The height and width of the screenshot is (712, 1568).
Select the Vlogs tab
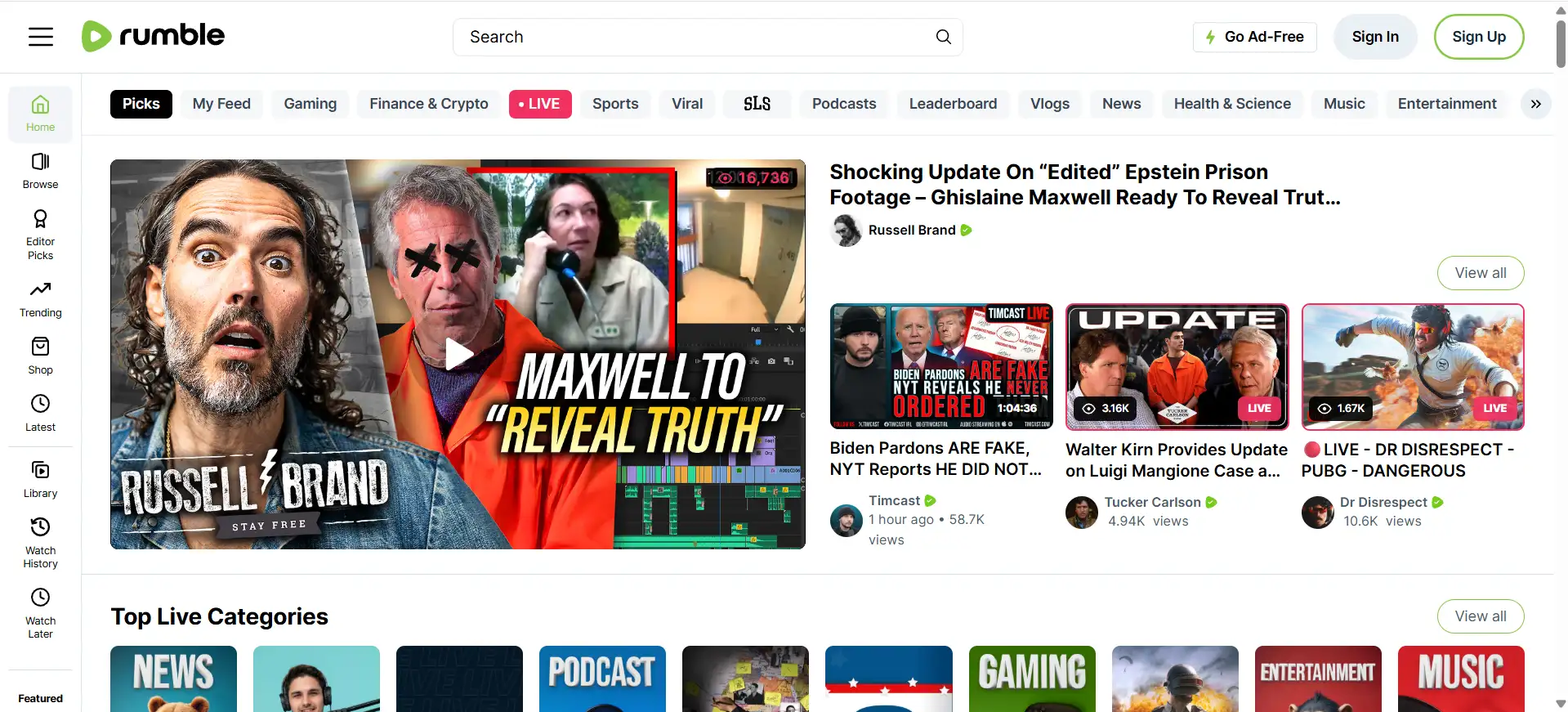tap(1050, 104)
